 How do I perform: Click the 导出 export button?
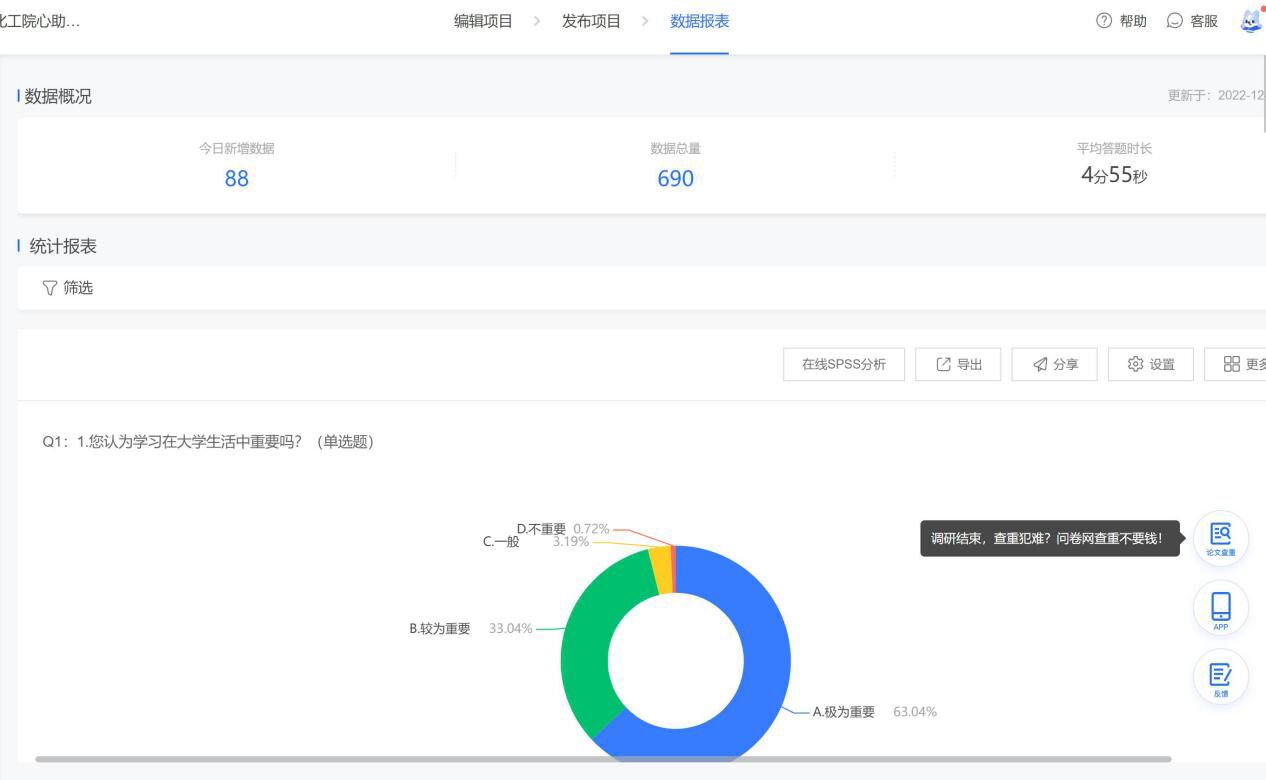[x=958, y=365]
